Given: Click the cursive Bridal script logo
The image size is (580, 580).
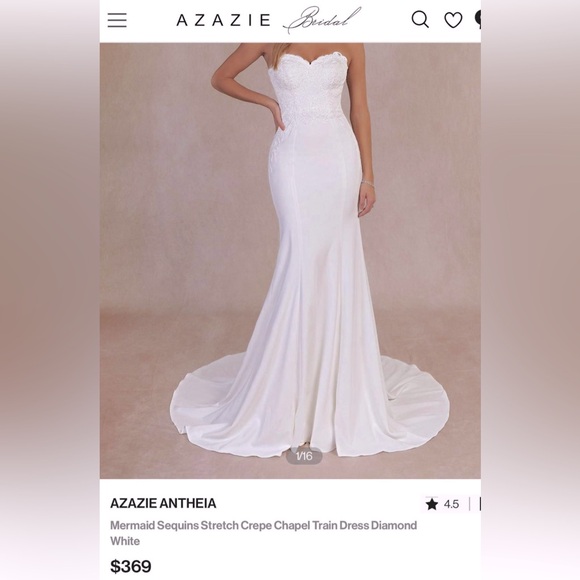Looking at the screenshot, I should point(321,19).
